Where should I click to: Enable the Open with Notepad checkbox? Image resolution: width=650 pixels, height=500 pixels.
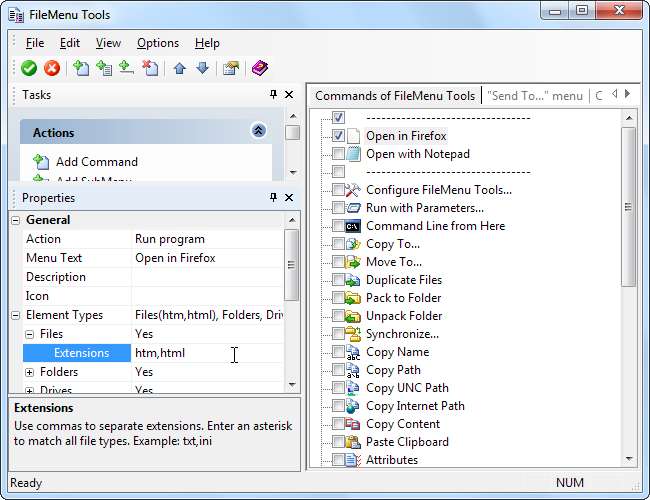pyautogui.click(x=338, y=154)
